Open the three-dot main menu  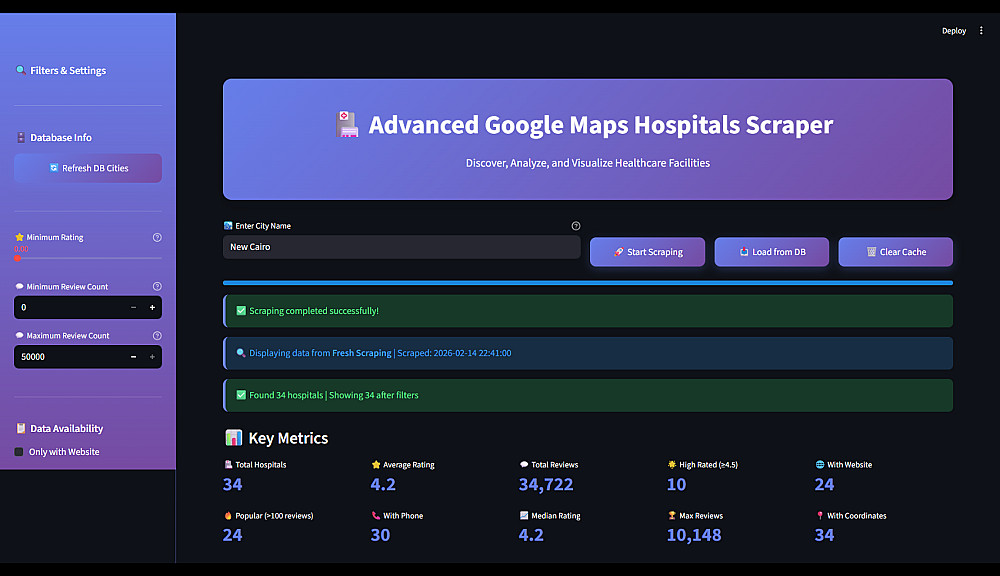tap(981, 31)
